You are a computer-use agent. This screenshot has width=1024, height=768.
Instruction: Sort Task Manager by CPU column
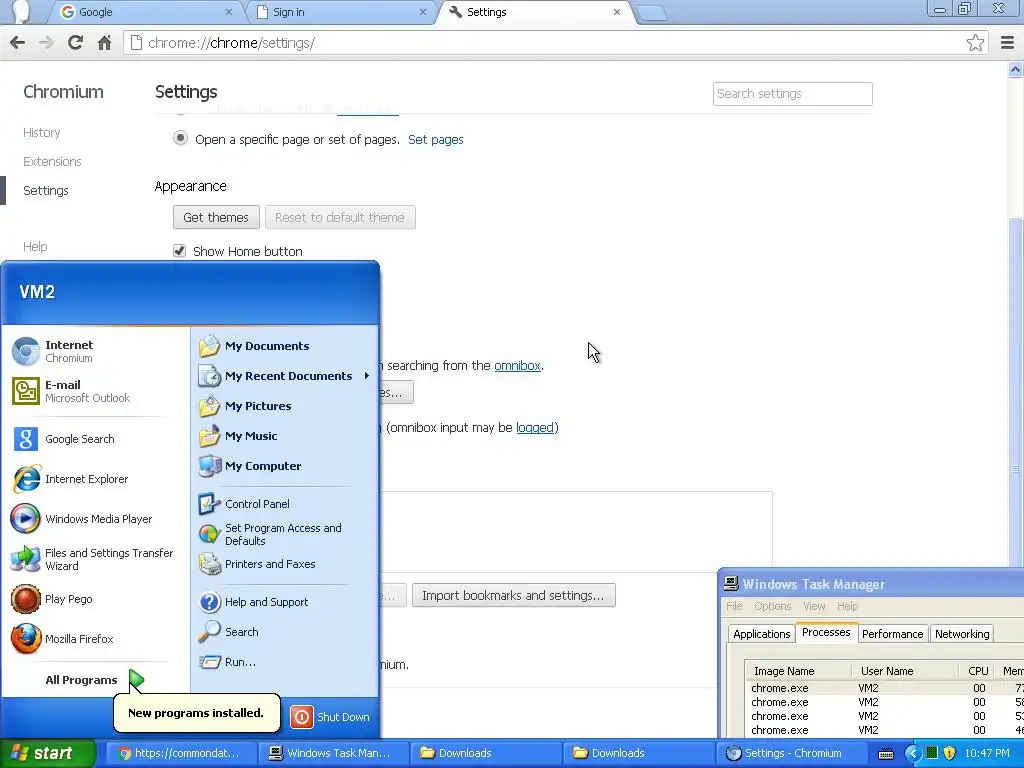point(978,671)
